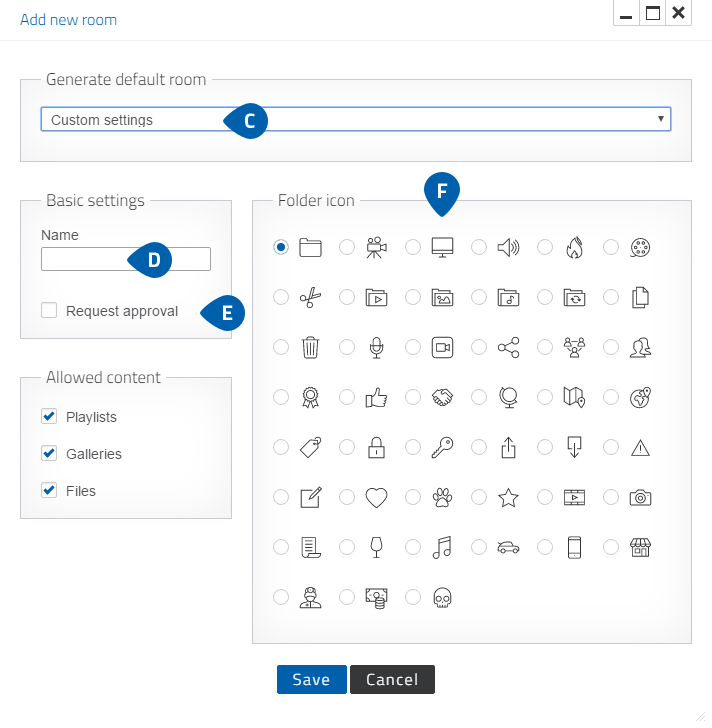
Task: Select the radio button beside smartphone icon
Action: 545,547
